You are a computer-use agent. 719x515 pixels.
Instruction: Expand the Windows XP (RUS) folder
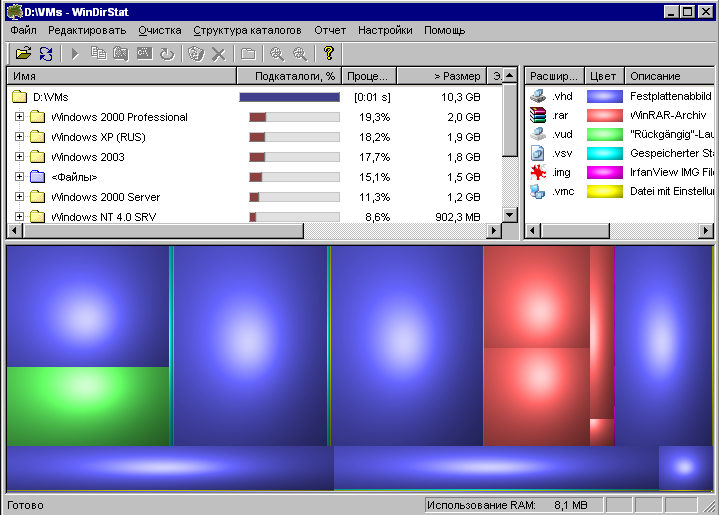coord(19,136)
